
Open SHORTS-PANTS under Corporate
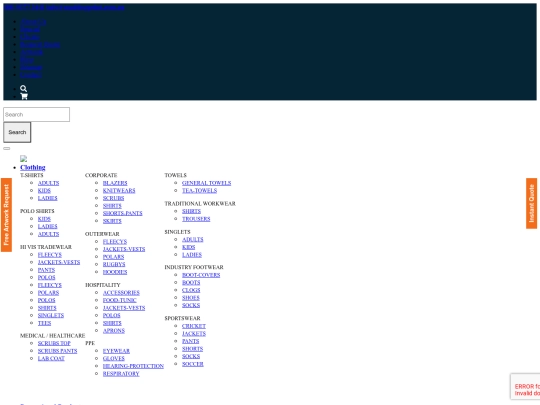123,213
